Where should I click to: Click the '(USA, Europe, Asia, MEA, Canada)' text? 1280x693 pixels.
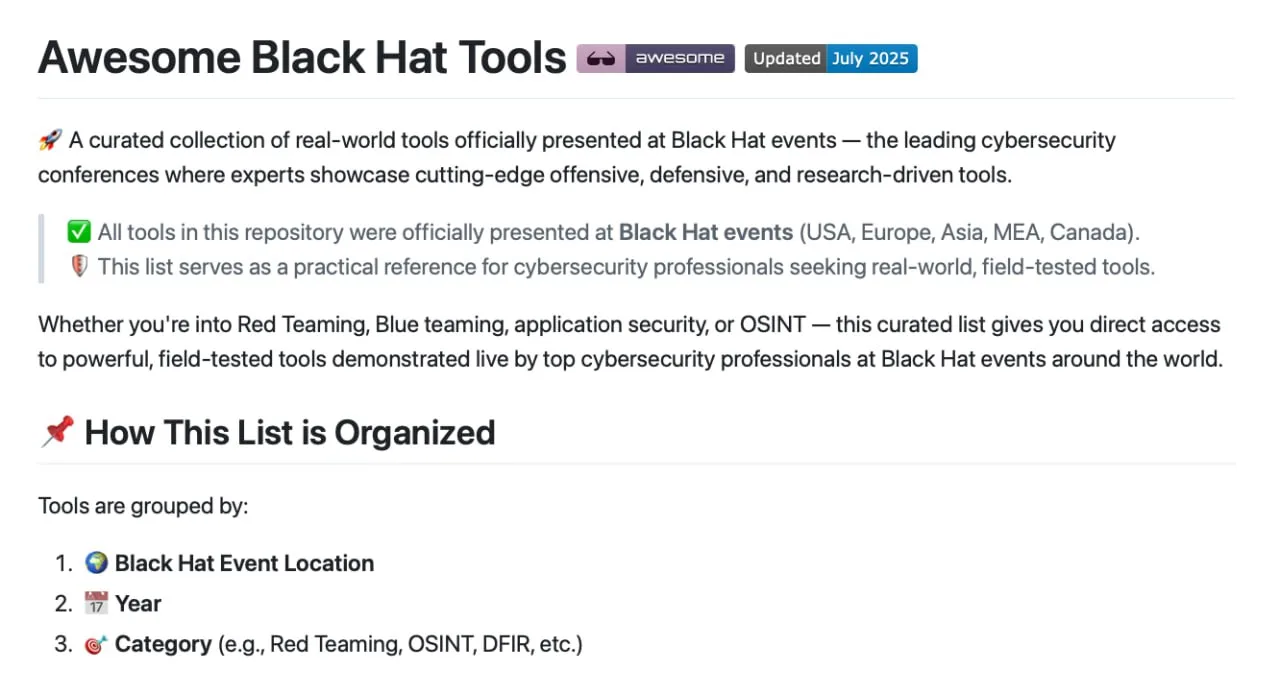click(968, 232)
